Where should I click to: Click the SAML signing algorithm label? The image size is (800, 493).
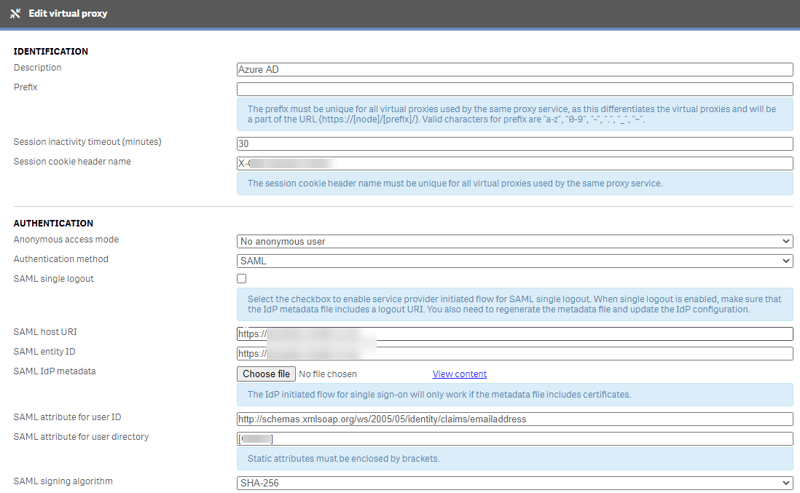(63, 481)
